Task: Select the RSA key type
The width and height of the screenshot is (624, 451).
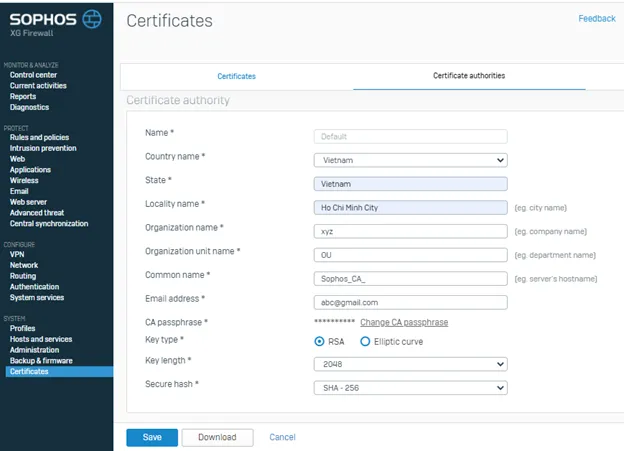Action: [x=320, y=341]
